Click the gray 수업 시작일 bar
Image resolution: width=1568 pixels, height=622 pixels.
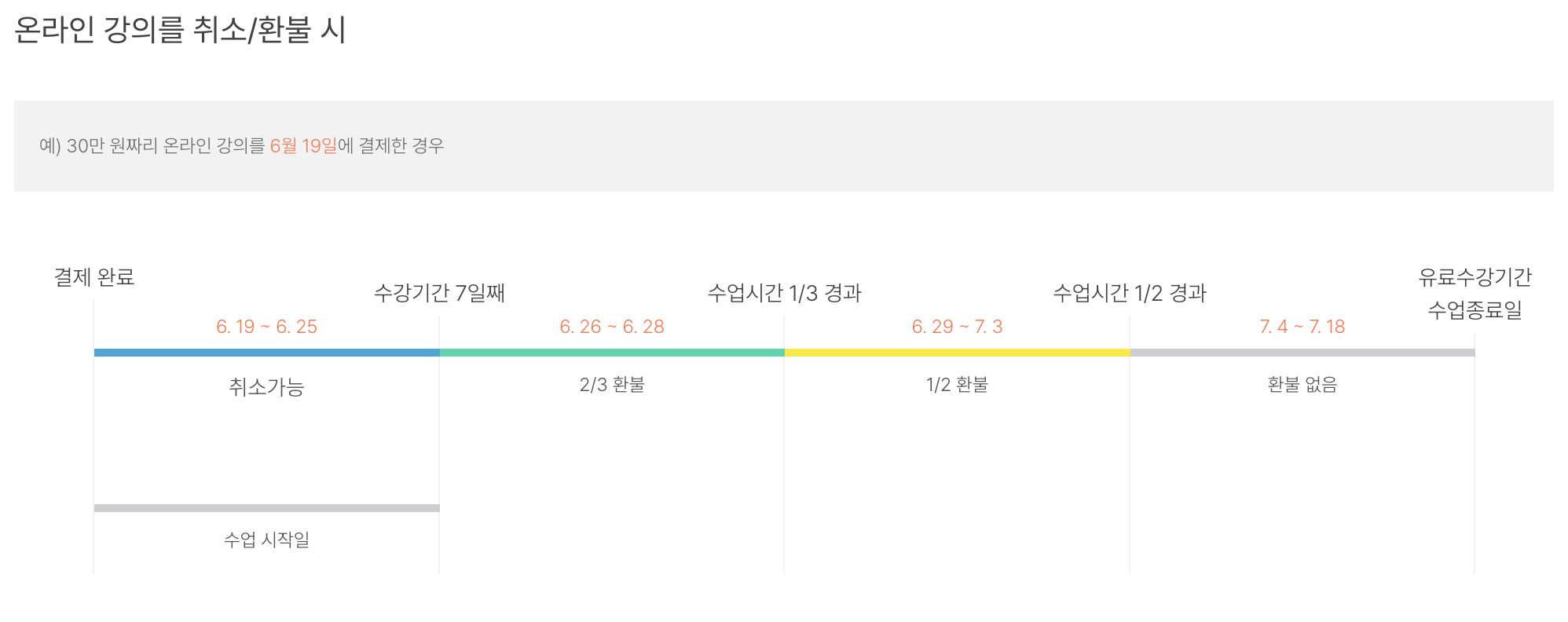point(266,508)
